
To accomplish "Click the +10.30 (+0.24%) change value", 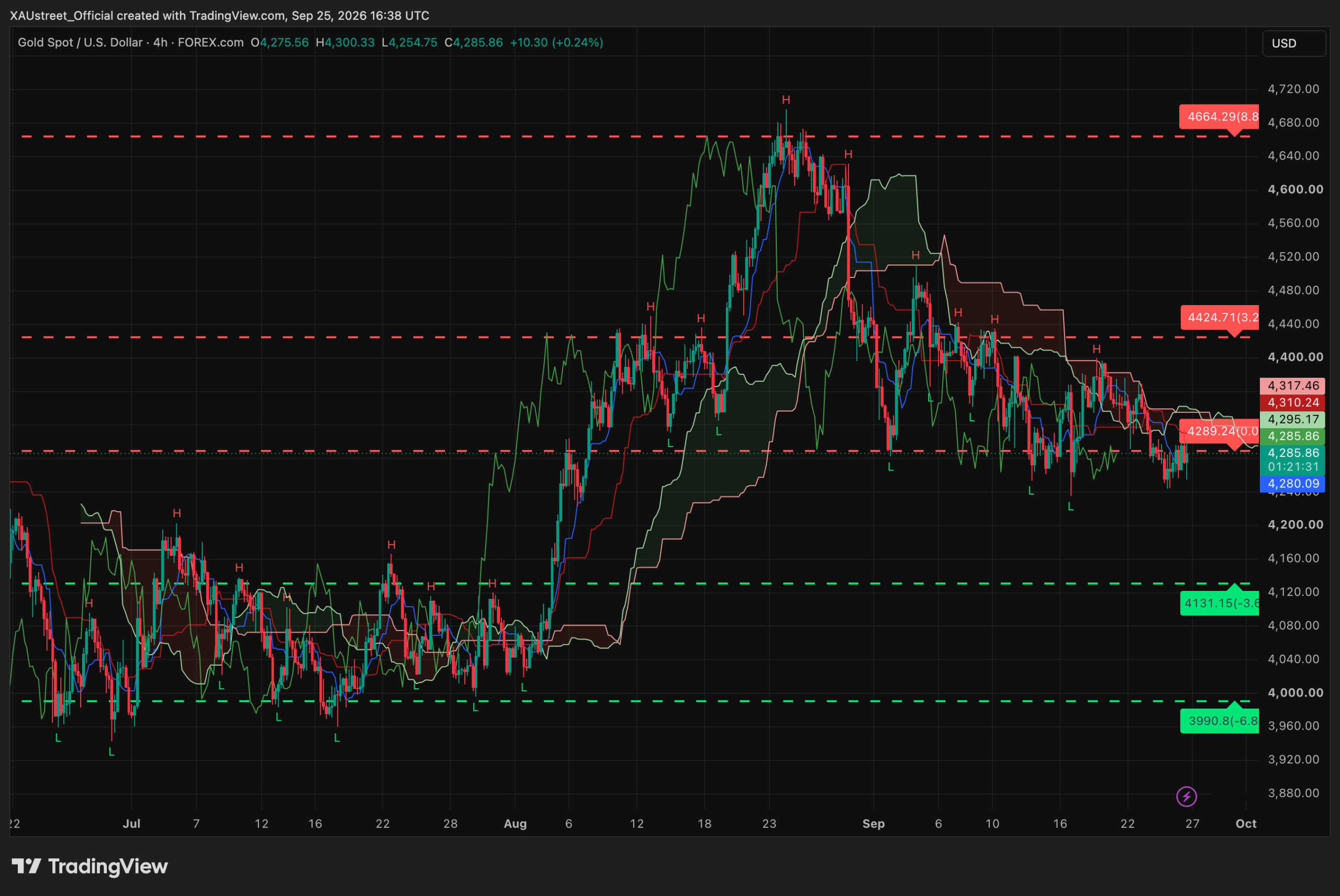I will coord(556,42).
